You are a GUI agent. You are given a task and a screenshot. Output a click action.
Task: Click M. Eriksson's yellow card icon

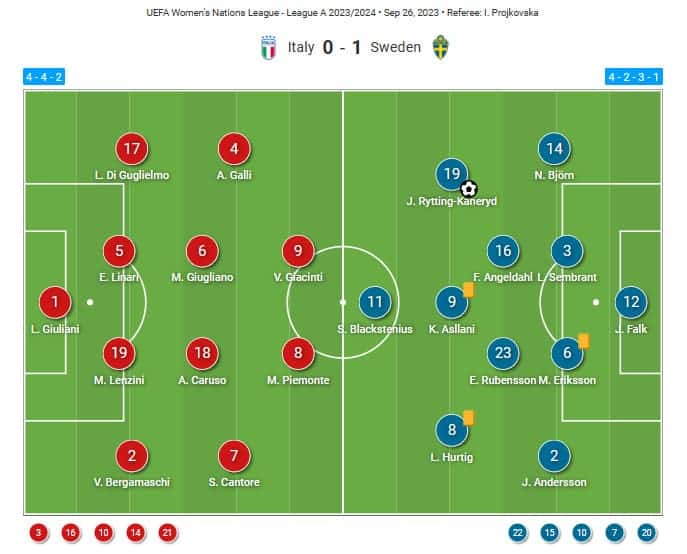coord(584,340)
